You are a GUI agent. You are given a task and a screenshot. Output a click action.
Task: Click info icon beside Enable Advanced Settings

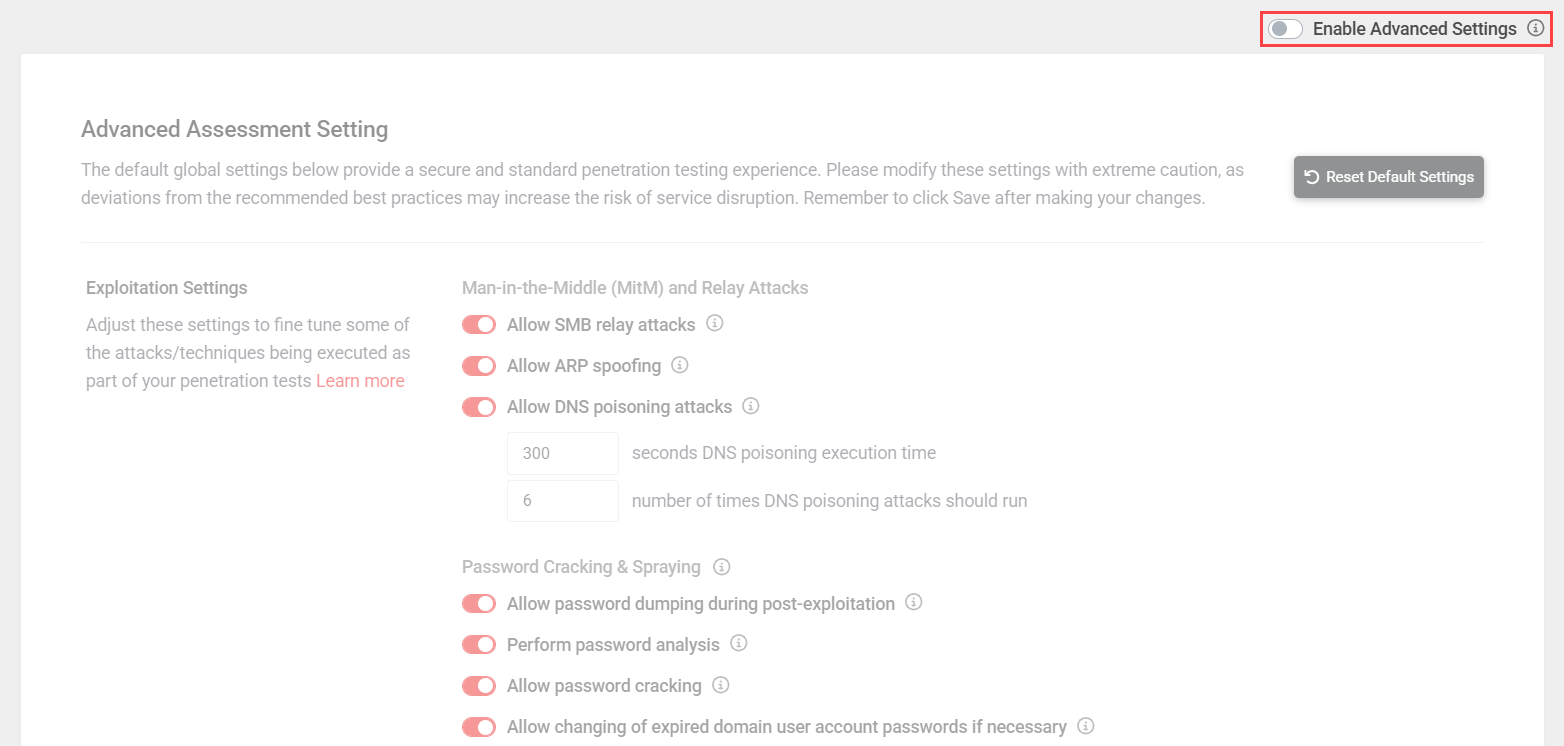pos(1536,29)
